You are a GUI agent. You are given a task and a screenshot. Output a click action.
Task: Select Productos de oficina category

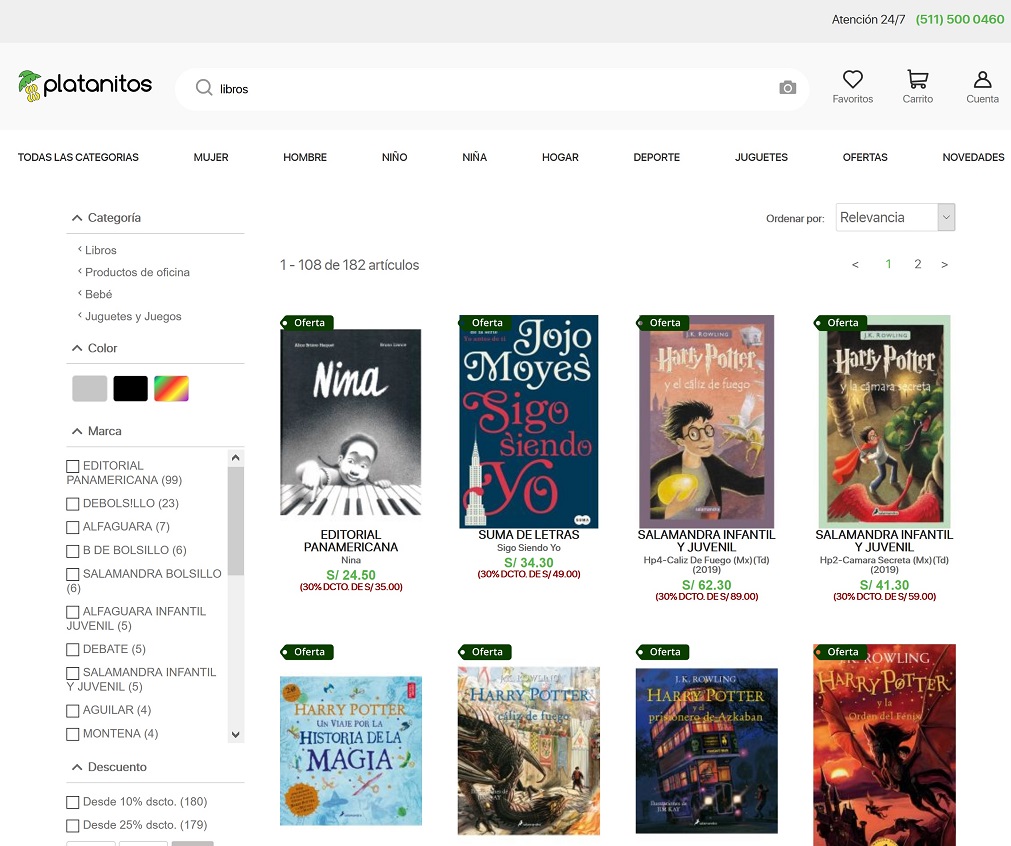(x=137, y=272)
